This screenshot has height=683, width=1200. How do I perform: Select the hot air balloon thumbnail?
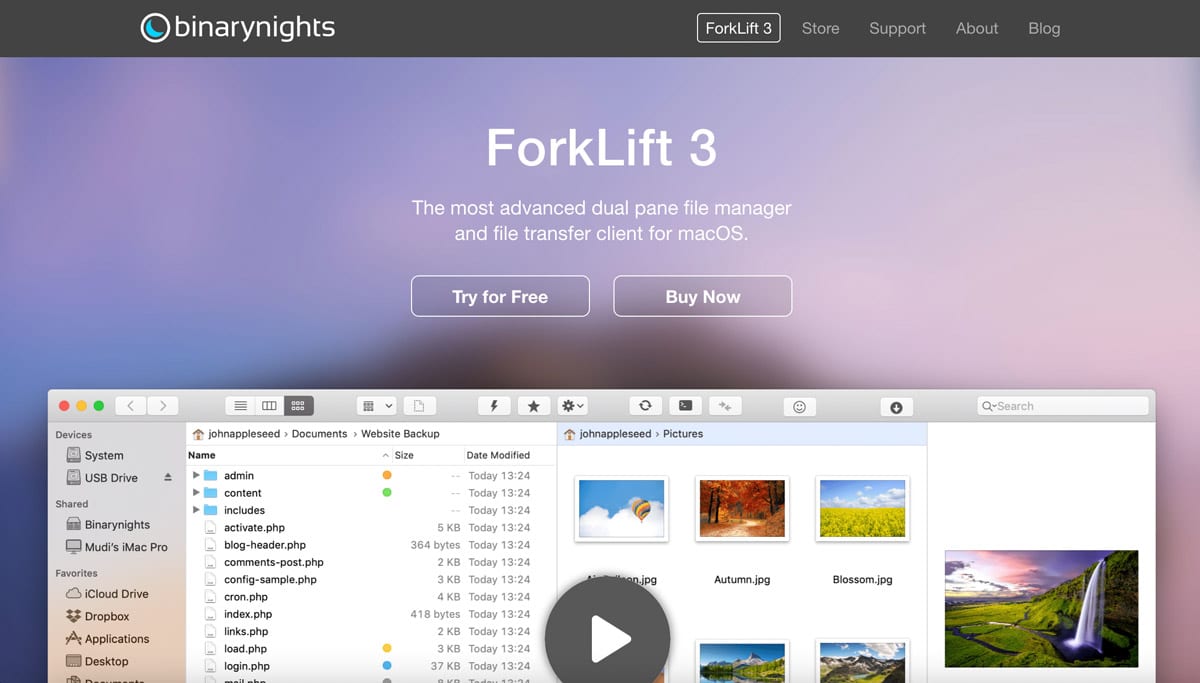tap(622, 508)
